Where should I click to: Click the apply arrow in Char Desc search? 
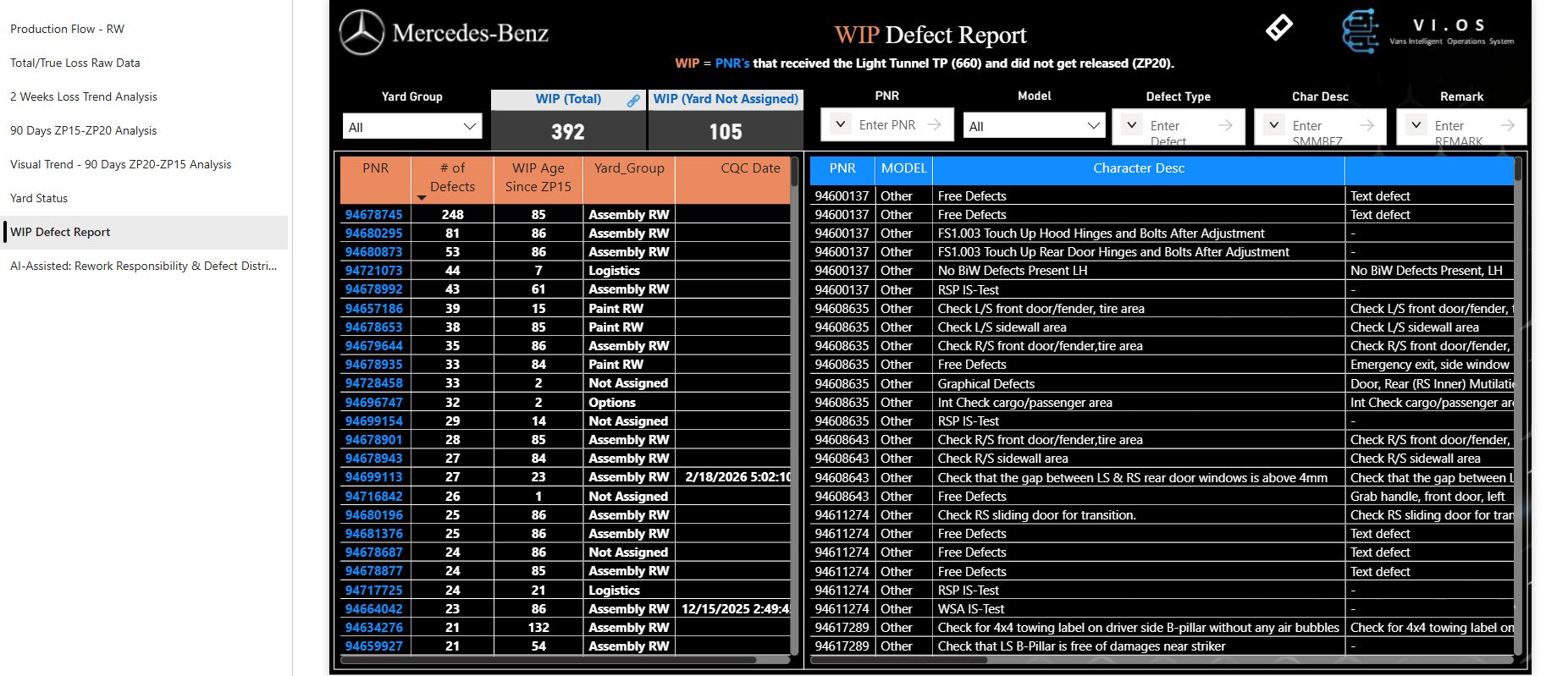click(x=1366, y=125)
